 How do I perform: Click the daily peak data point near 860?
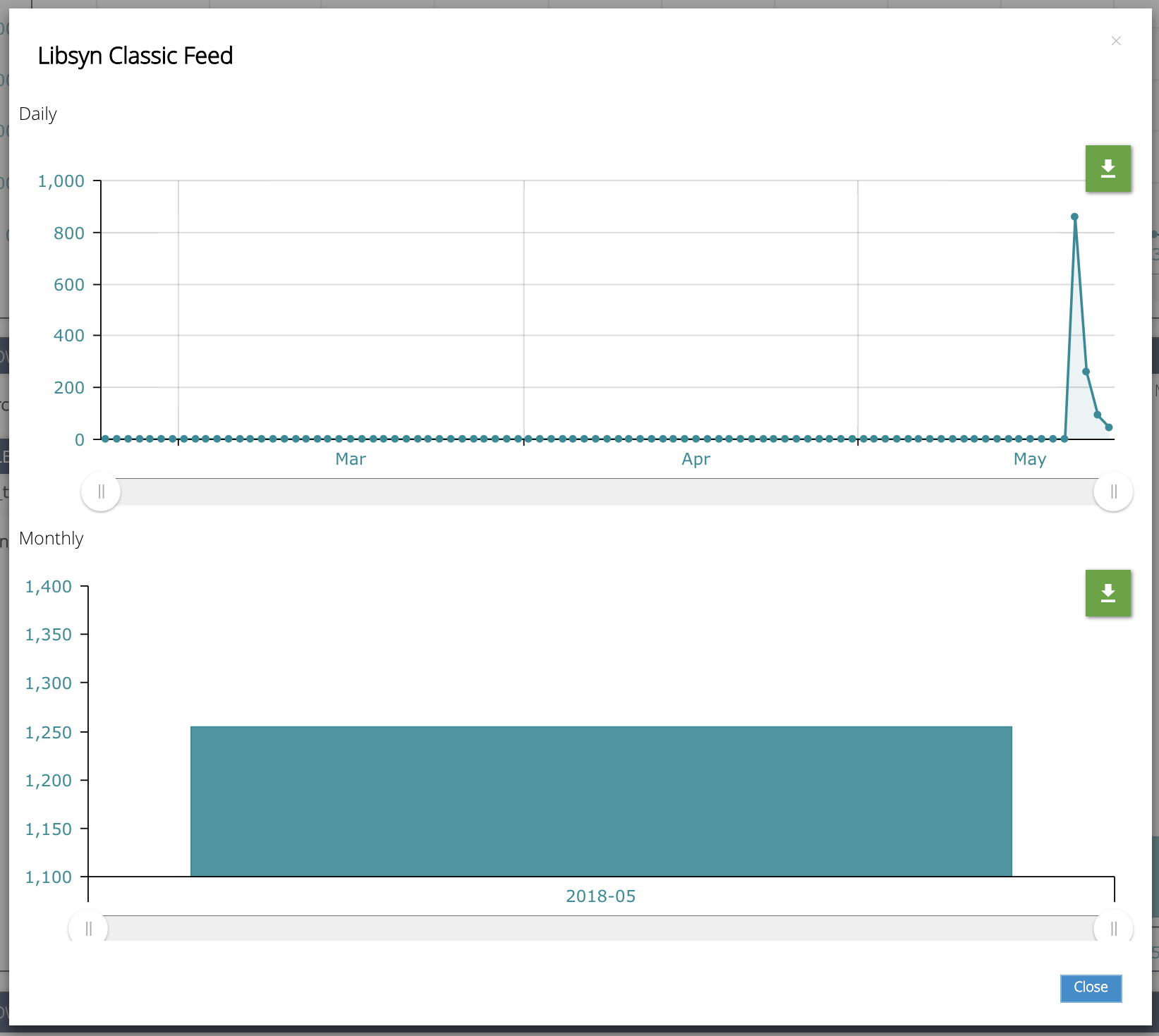1074,217
